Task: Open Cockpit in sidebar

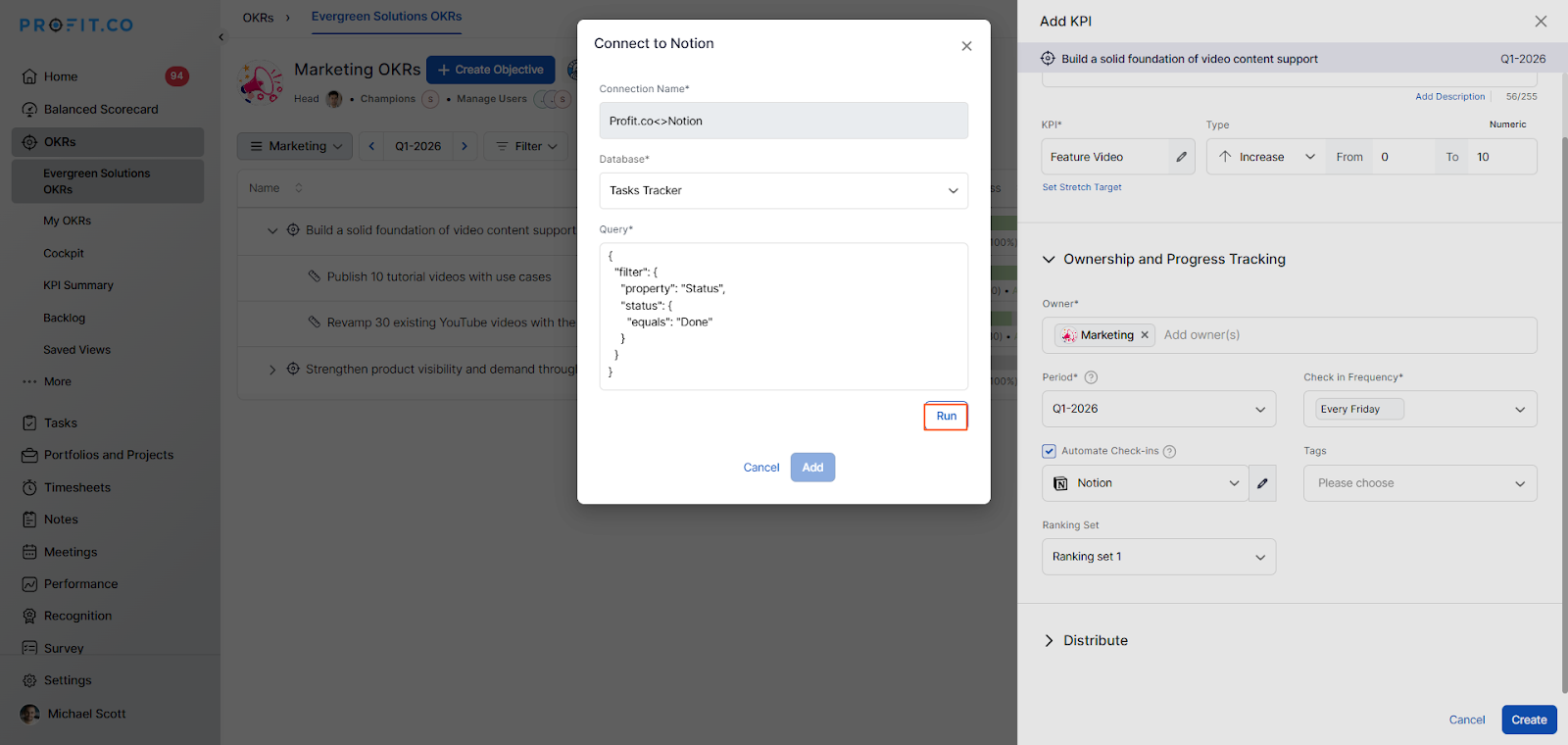Action: tap(64, 254)
